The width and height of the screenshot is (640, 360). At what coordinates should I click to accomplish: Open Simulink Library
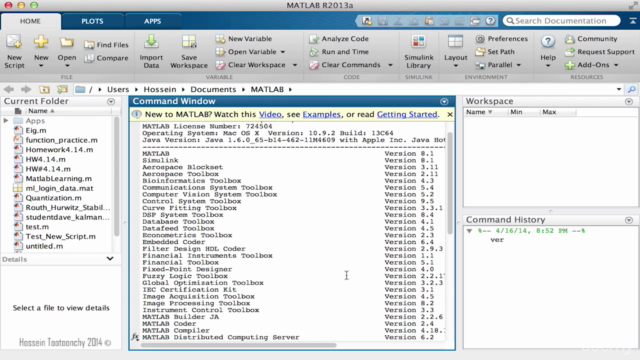click(x=418, y=51)
